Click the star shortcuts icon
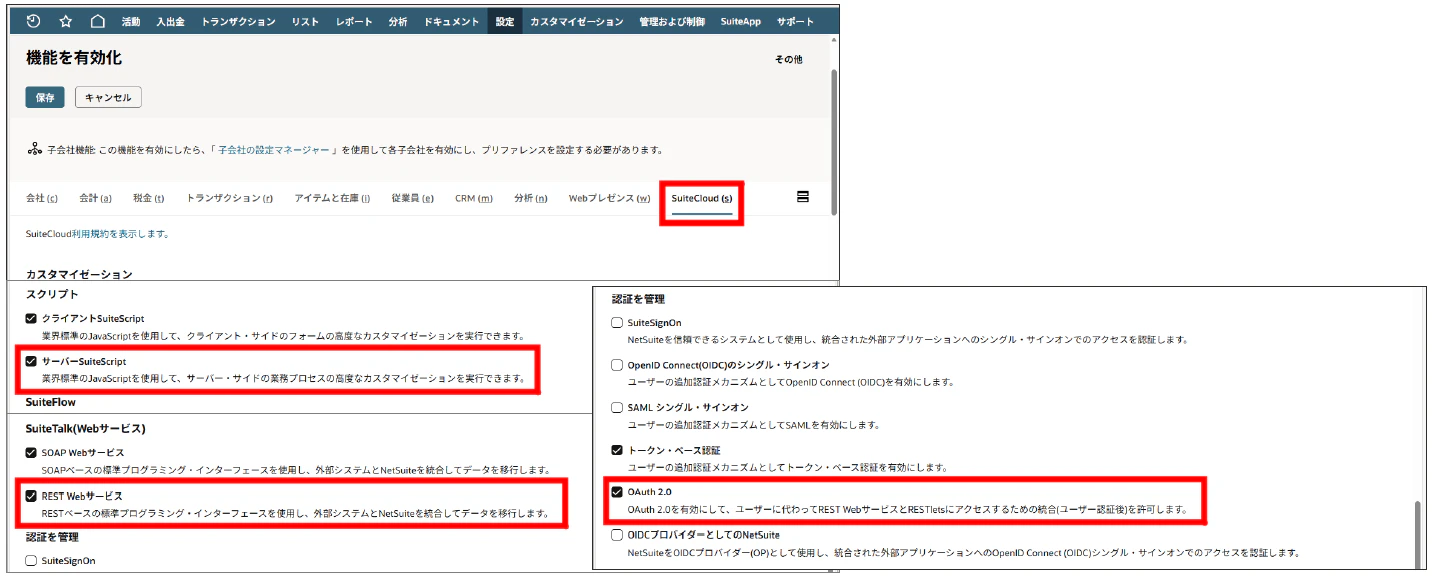The height and width of the screenshot is (587, 1445). click(x=64, y=20)
